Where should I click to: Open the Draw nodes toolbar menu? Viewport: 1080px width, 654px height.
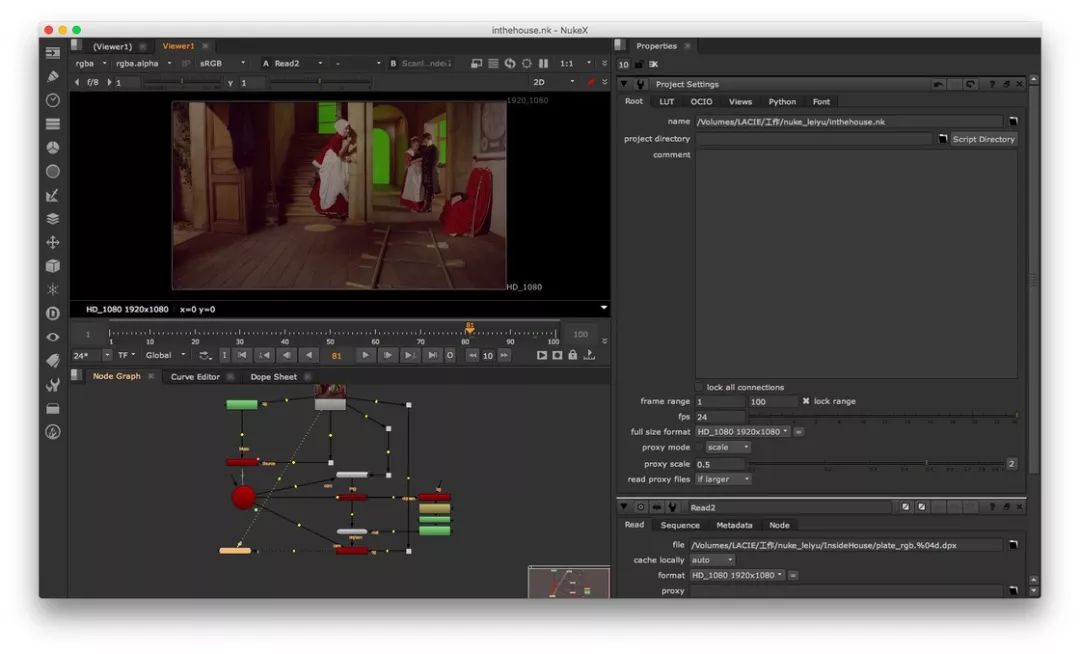[x=53, y=76]
